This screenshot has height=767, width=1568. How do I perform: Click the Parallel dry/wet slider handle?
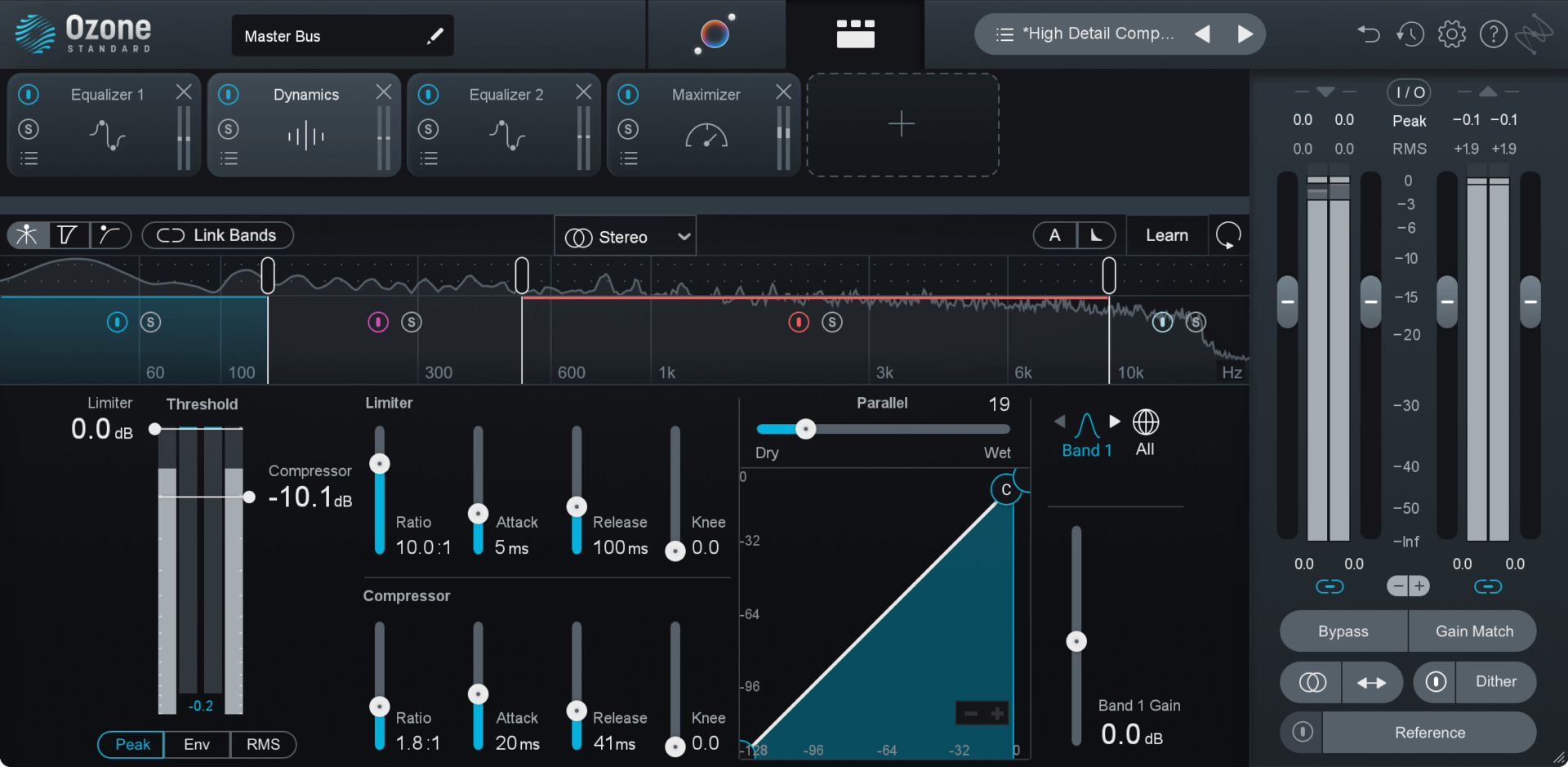click(x=807, y=429)
